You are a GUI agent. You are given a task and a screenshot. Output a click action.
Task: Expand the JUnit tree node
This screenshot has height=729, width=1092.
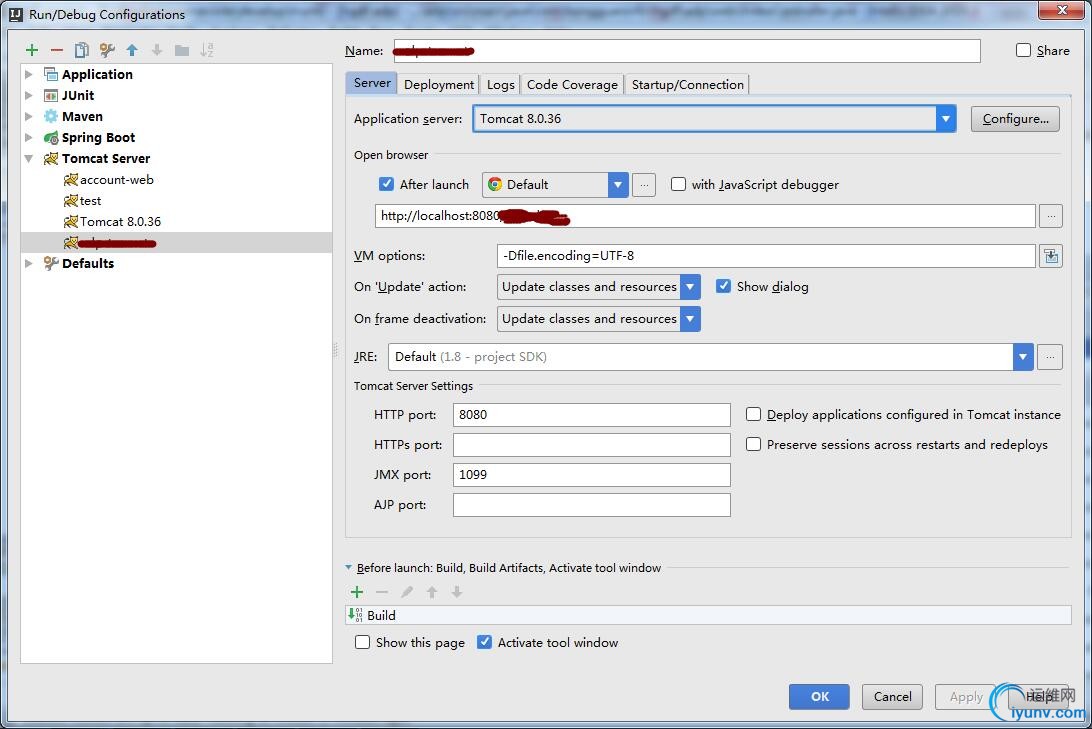tap(29, 95)
